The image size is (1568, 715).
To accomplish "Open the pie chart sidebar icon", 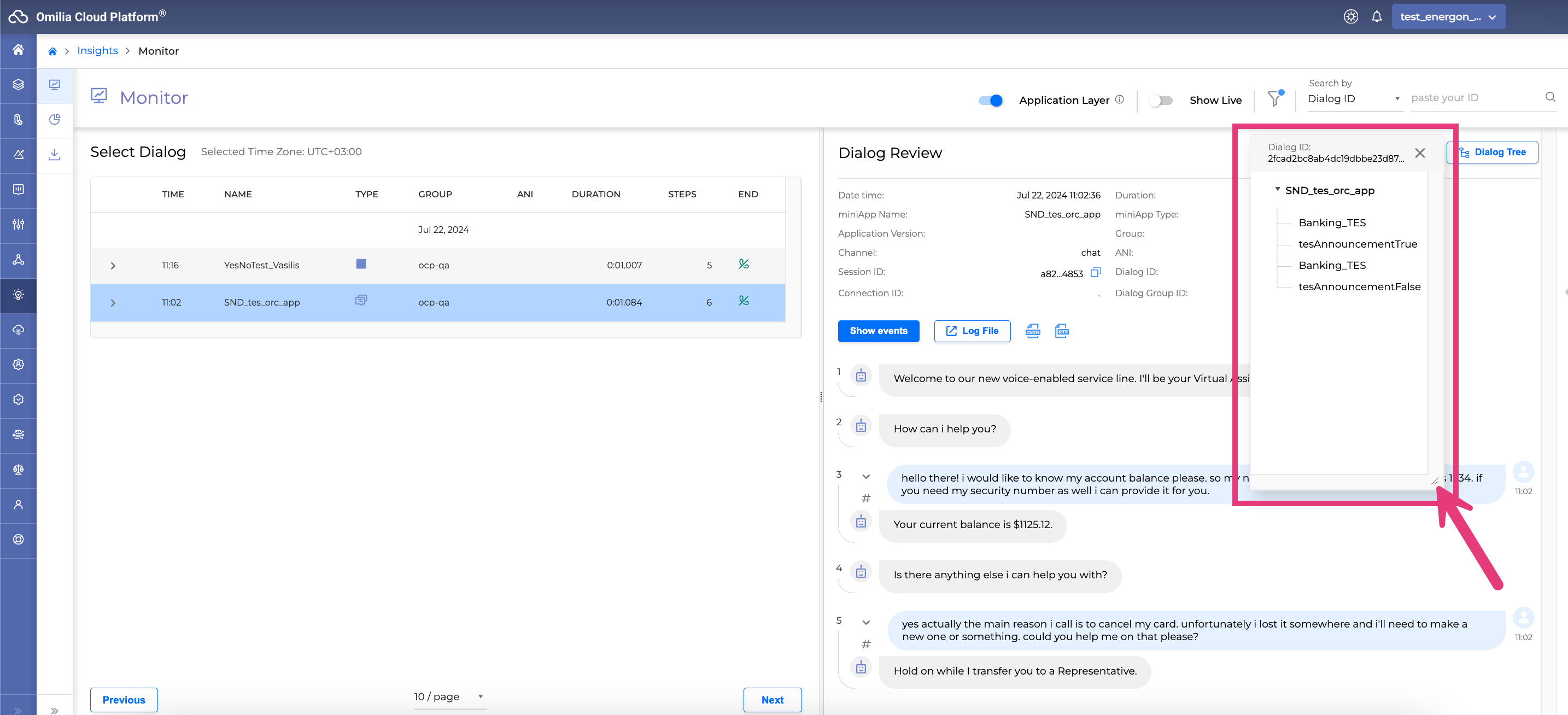I will [x=55, y=119].
